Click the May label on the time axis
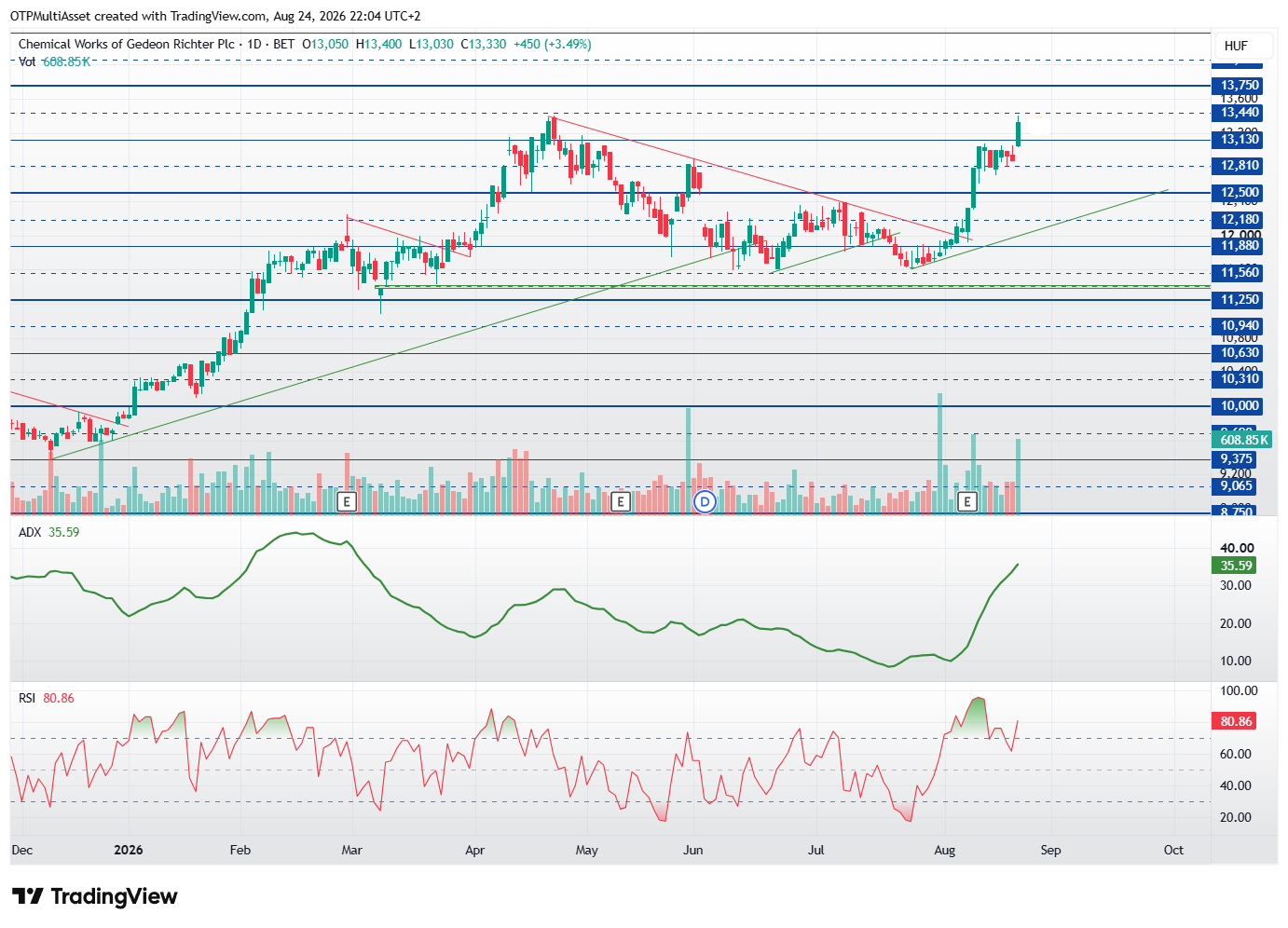1288x928 pixels. [587, 850]
